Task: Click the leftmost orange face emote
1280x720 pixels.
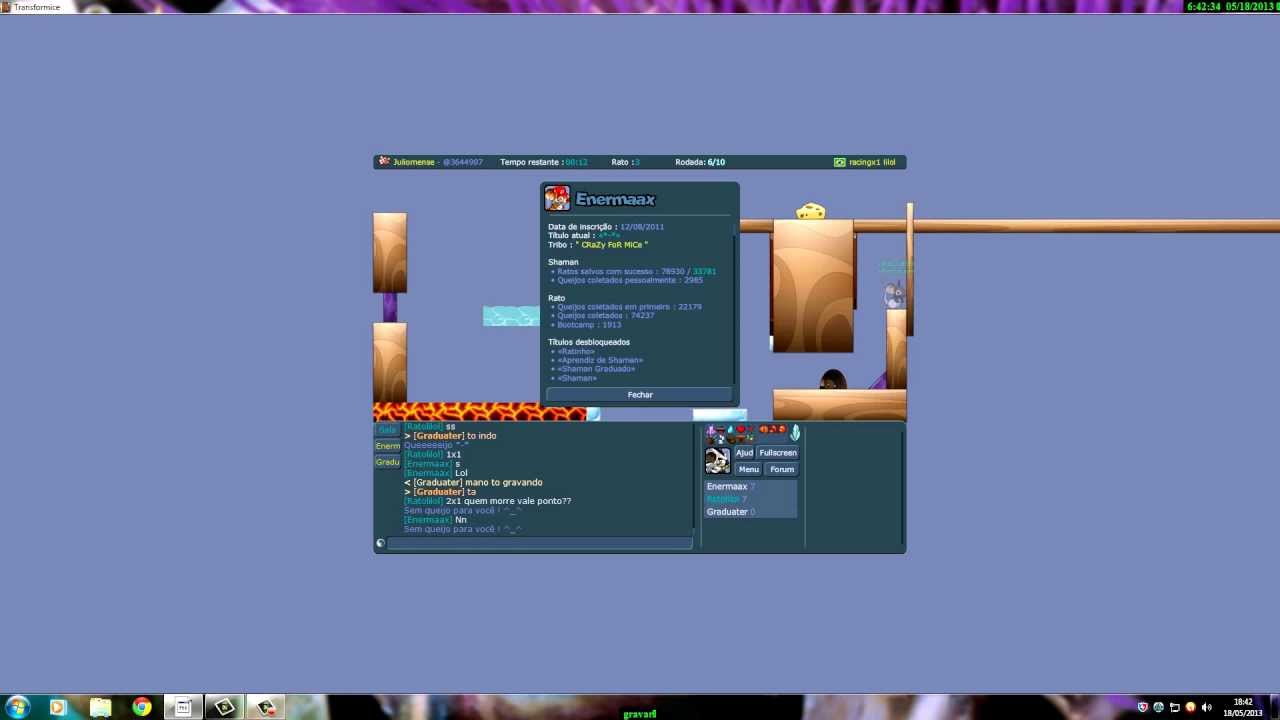Action: [764, 429]
